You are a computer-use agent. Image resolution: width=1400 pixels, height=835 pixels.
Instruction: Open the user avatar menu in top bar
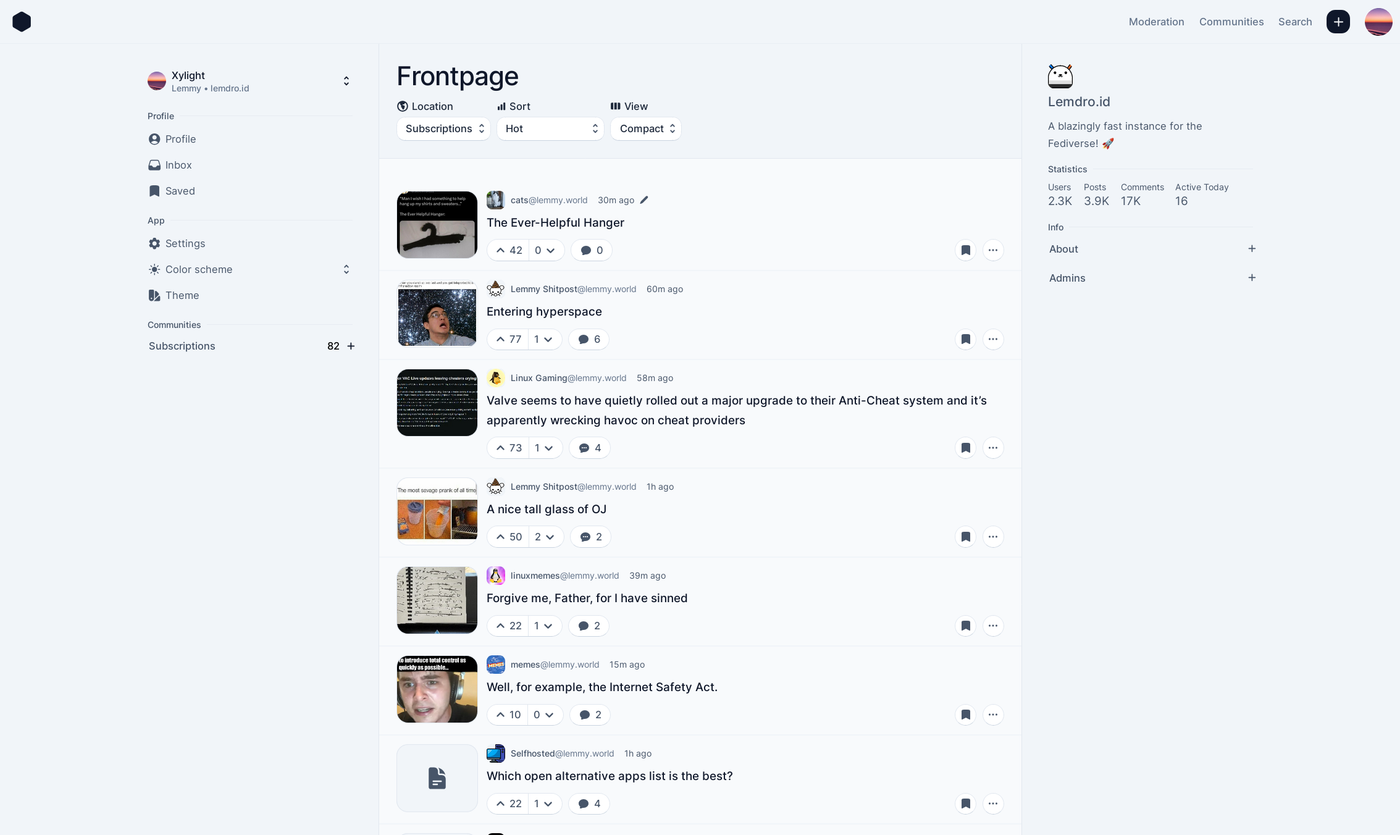[x=1378, y=21]
